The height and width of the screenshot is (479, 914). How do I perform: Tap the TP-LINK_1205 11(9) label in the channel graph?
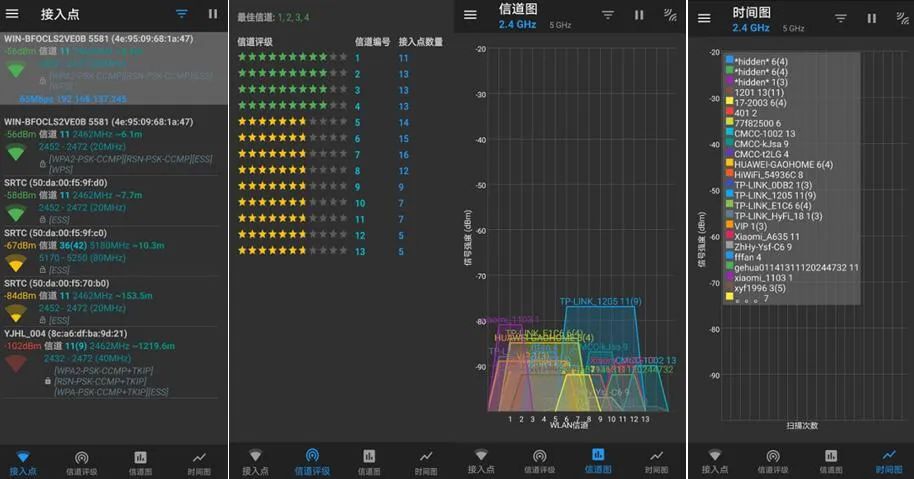[x=600, y=301]
